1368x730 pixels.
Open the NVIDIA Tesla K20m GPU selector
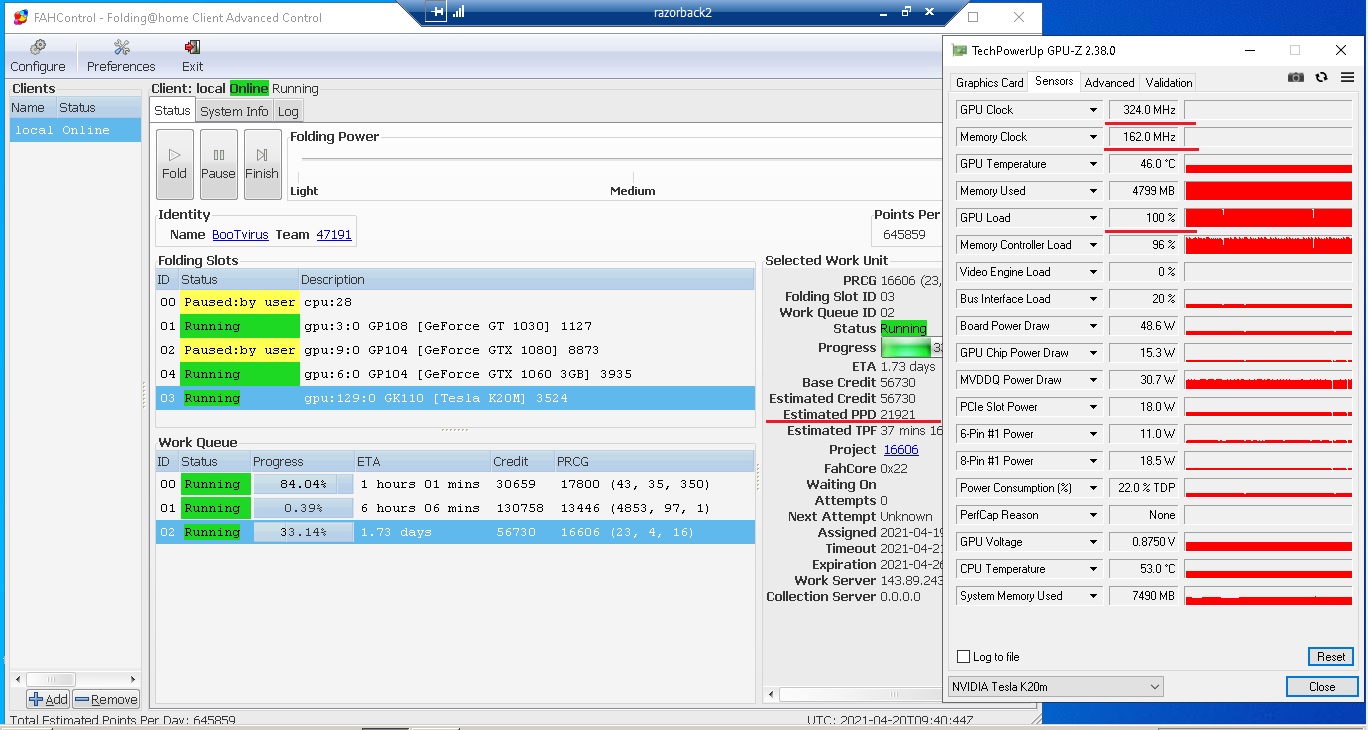1056,687
